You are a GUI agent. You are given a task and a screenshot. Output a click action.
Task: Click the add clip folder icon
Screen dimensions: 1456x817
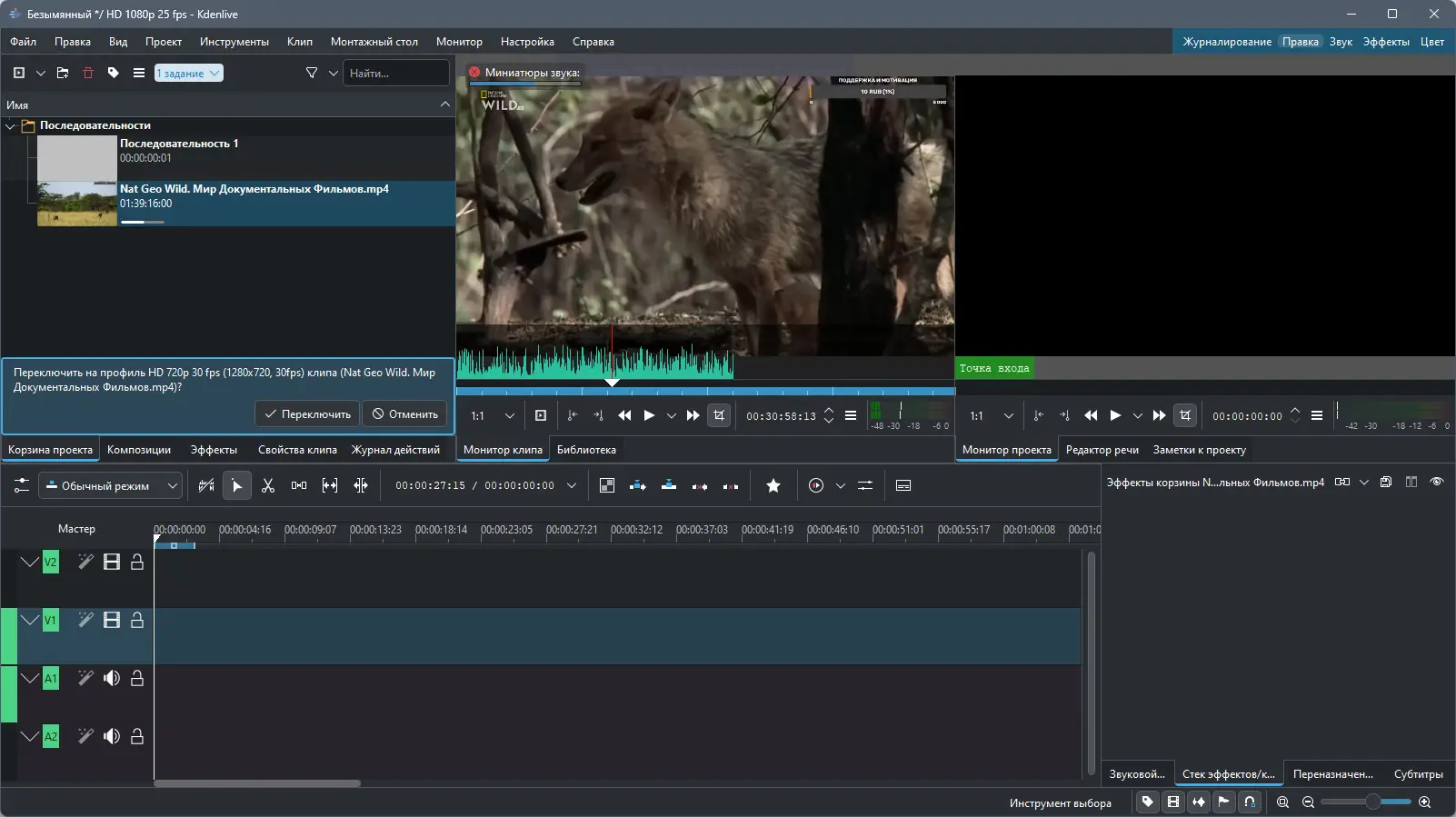pyautogui.click(x=63, y=73)
